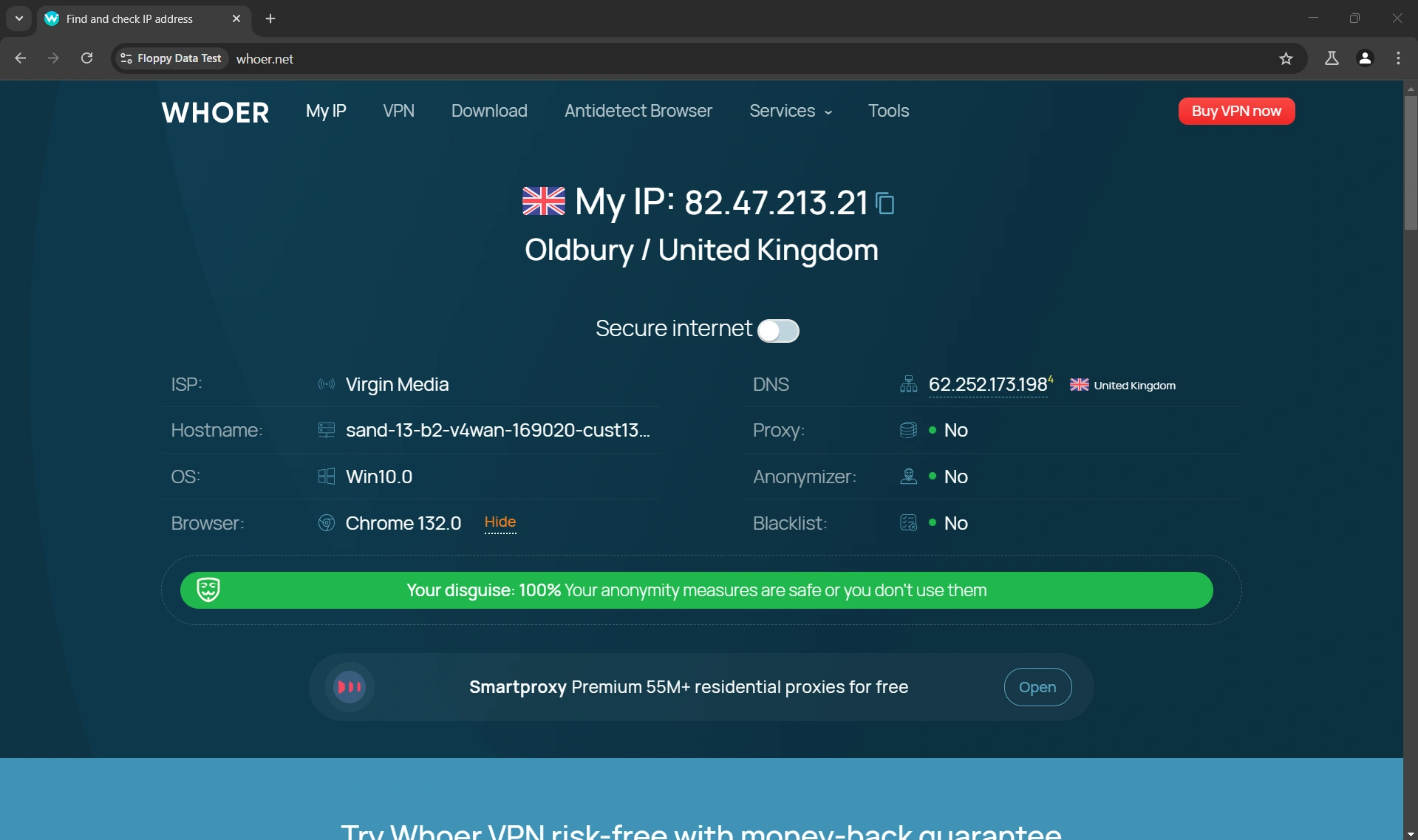Image resolution: width=1418 pixels, height=840 pixels.
Task: Click the Hide link next to Chrome
Action: (x=500, y=522)
